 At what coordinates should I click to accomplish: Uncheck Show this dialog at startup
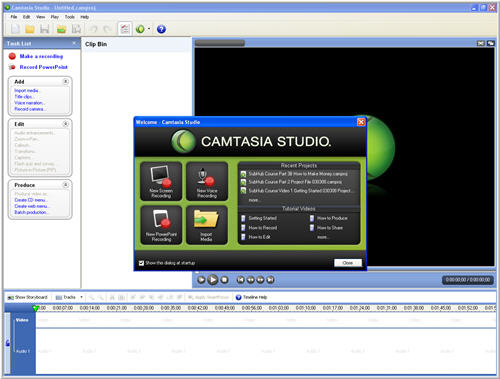[x=141, y=263]
